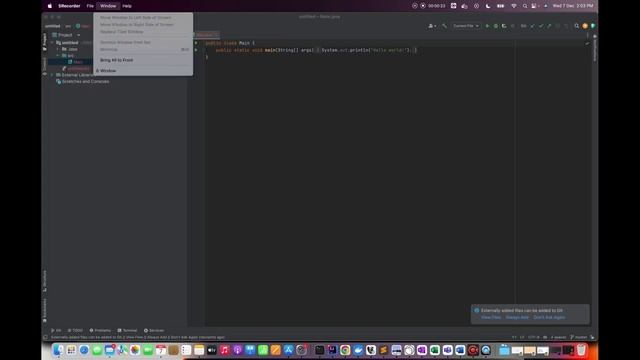Open the TODO tool window tab
Viewport: 640px width, 360px height.
coord(75,331)
